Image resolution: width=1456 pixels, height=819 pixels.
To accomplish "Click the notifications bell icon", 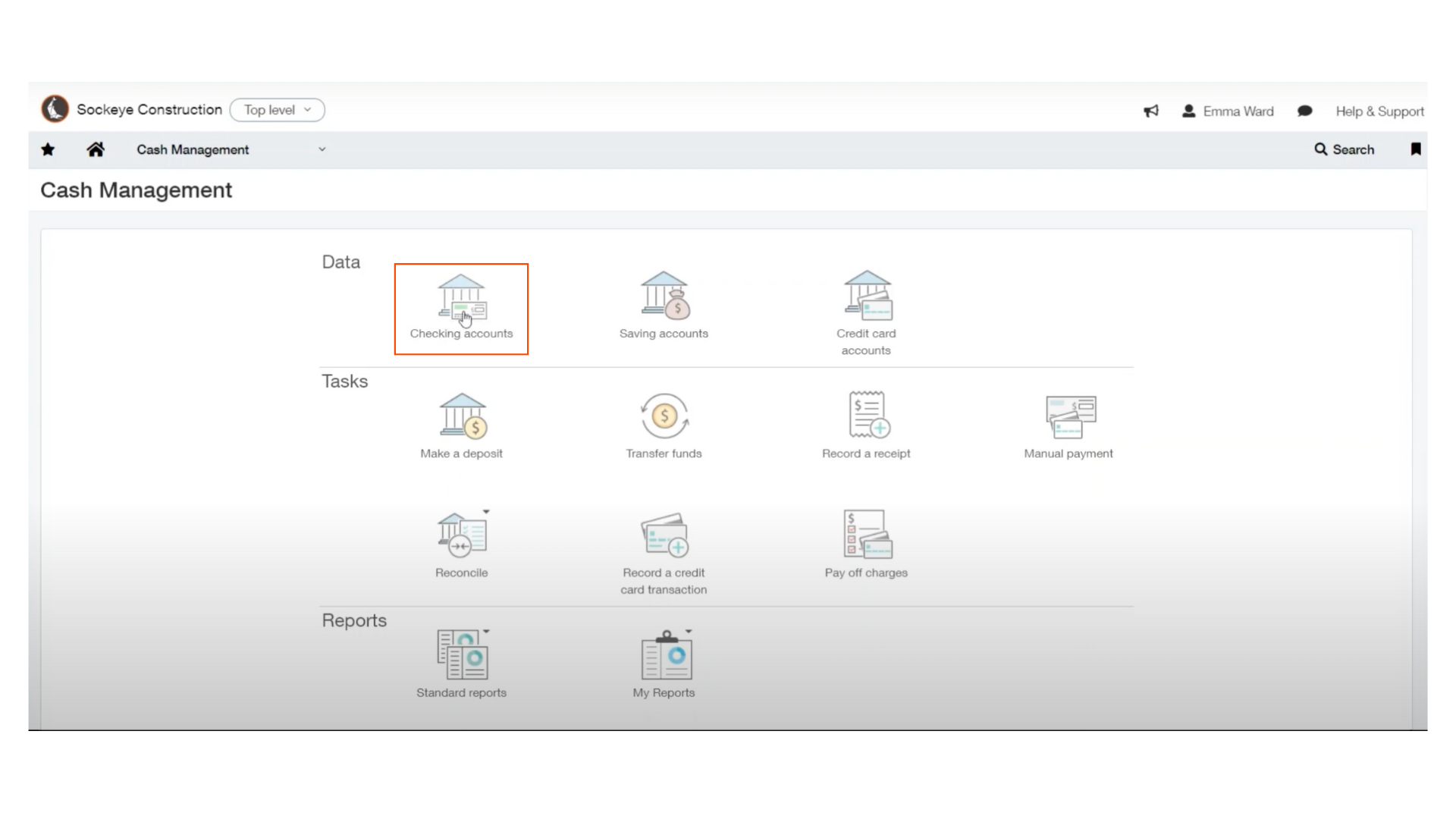I will point(1152,111).
